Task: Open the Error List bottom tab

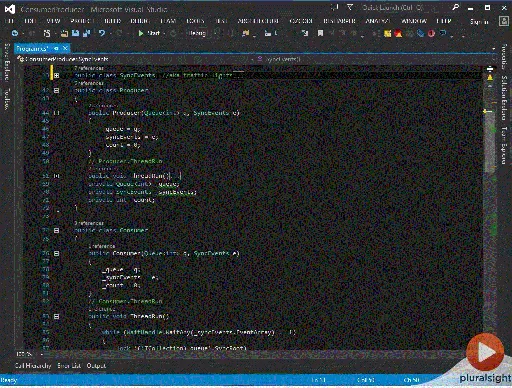Action: point(69,366)
